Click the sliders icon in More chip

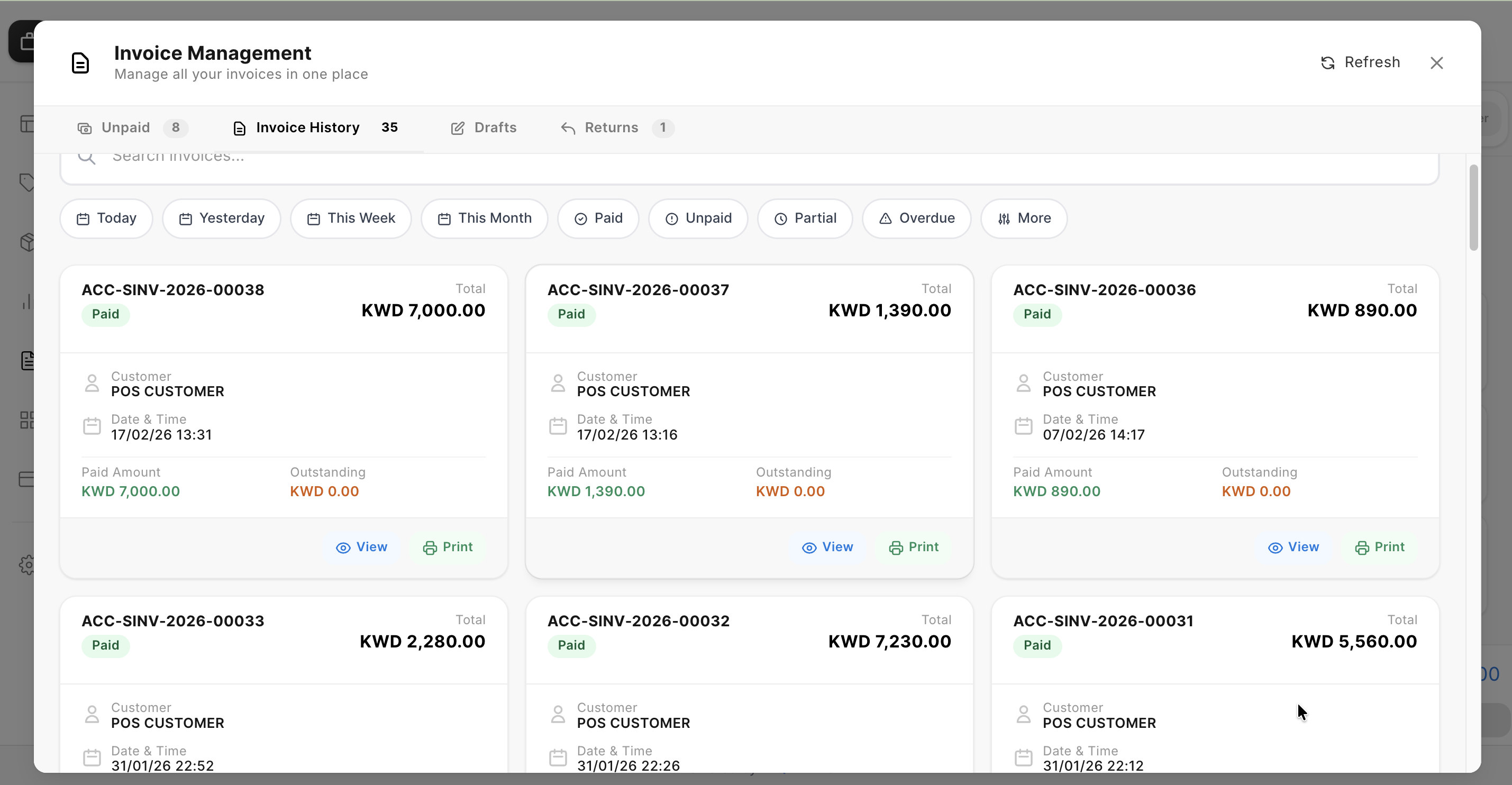[x=1004, y=219]
